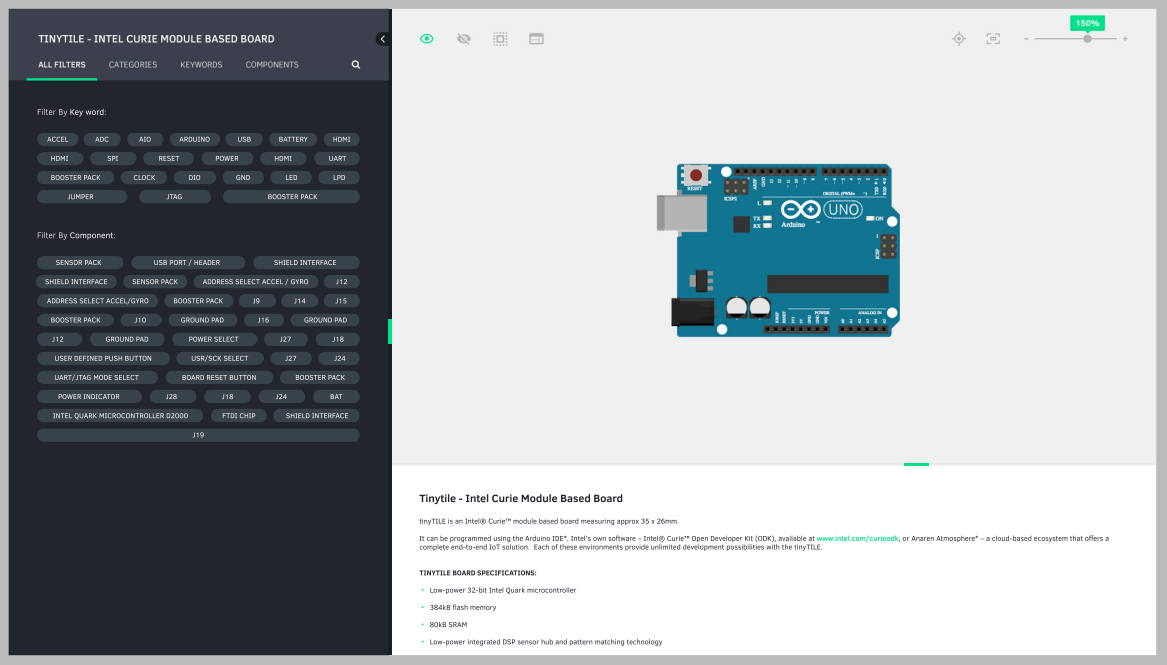Select the FTDI CHIP component

(x=238, y=417)
